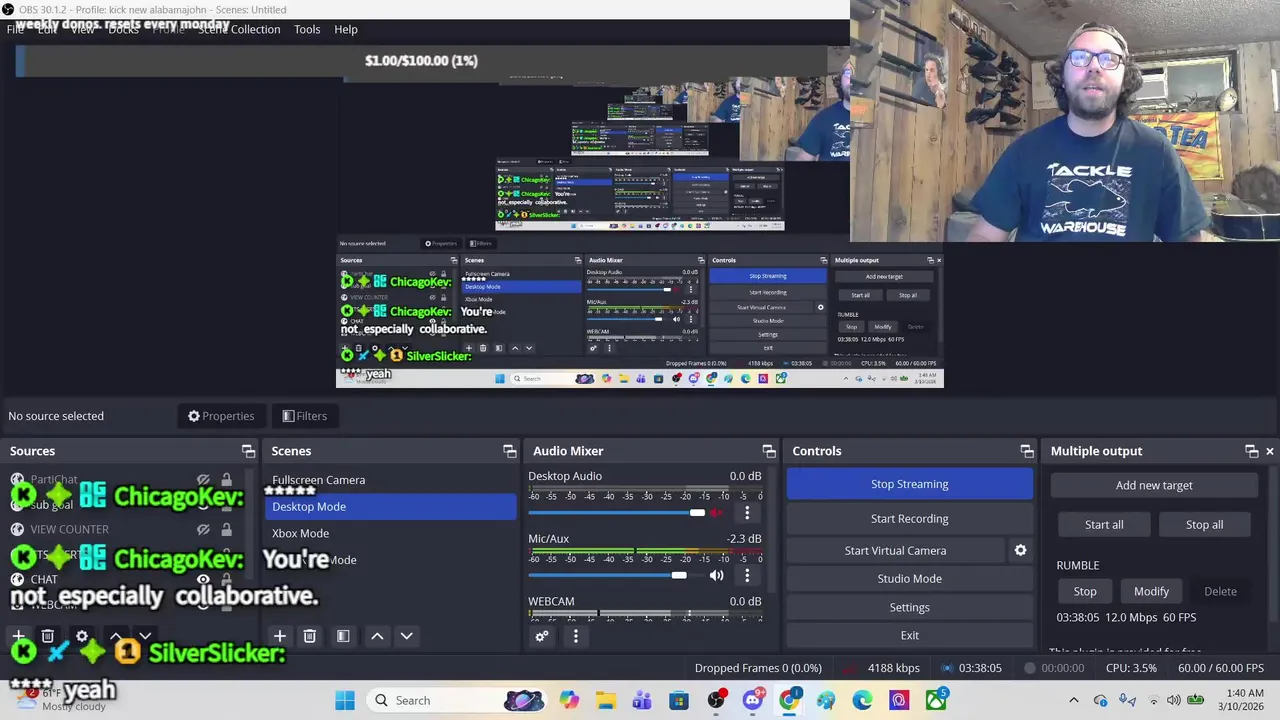The image size is (1280, 720).
Task: Open OBS Settings from Controls
Action: coord(909,607)
